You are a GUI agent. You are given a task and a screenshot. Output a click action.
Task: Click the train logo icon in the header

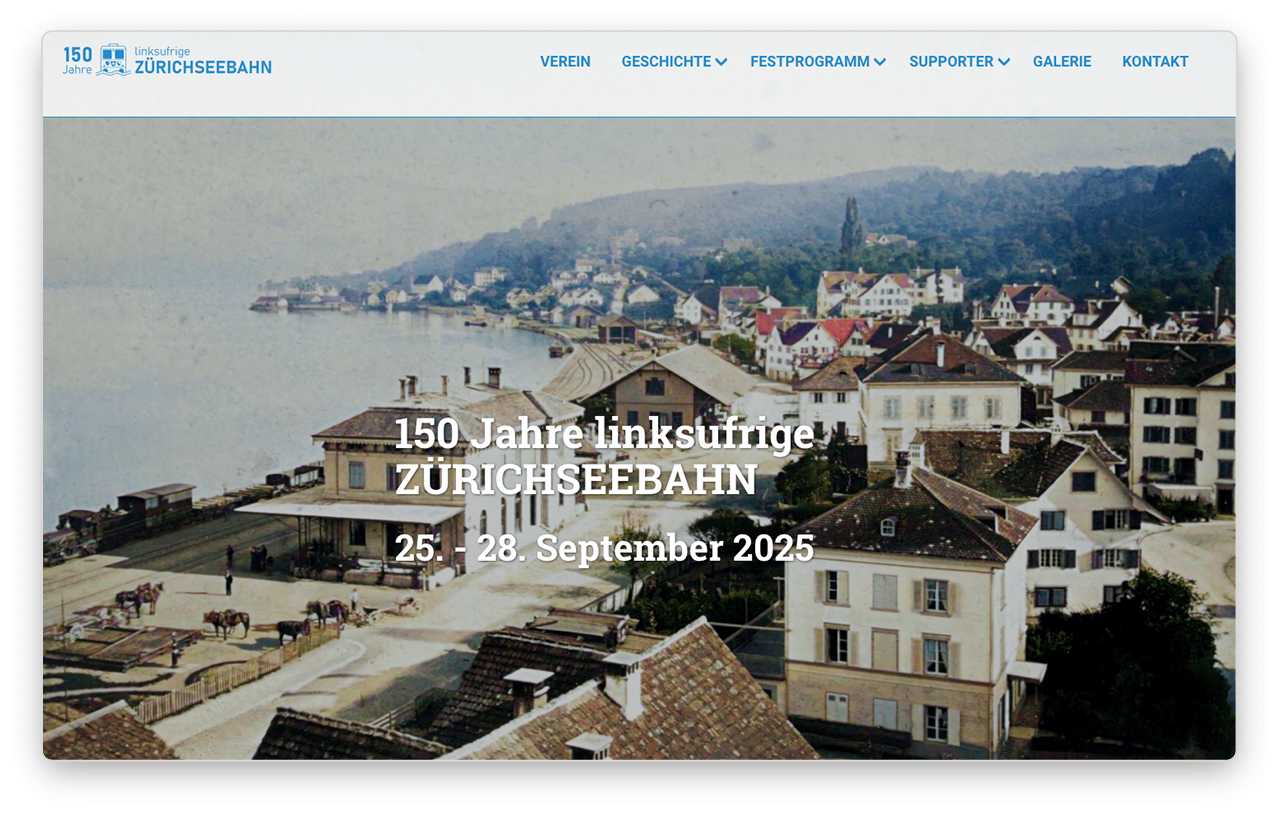tap(113, 60)
